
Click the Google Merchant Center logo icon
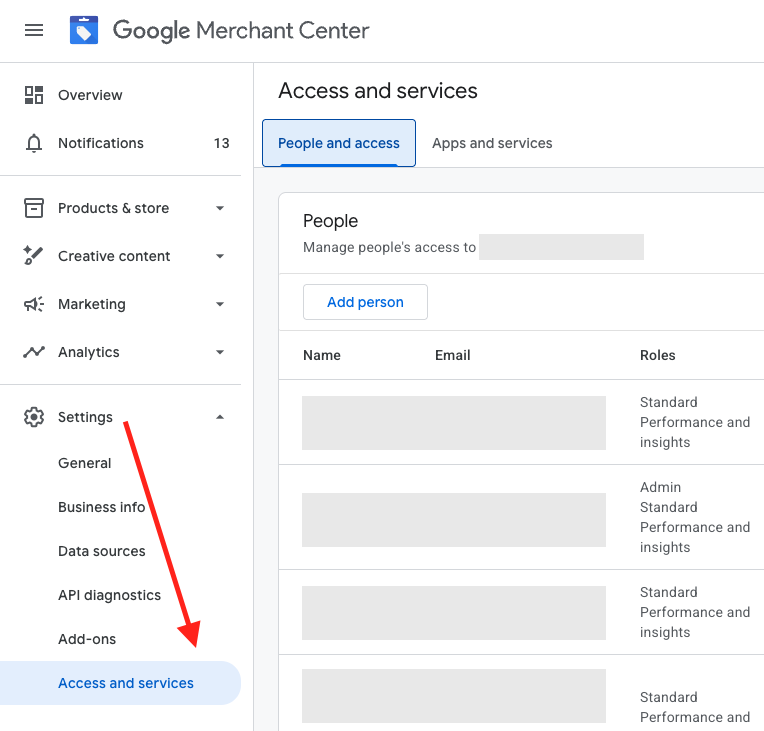tap(84, 30)
